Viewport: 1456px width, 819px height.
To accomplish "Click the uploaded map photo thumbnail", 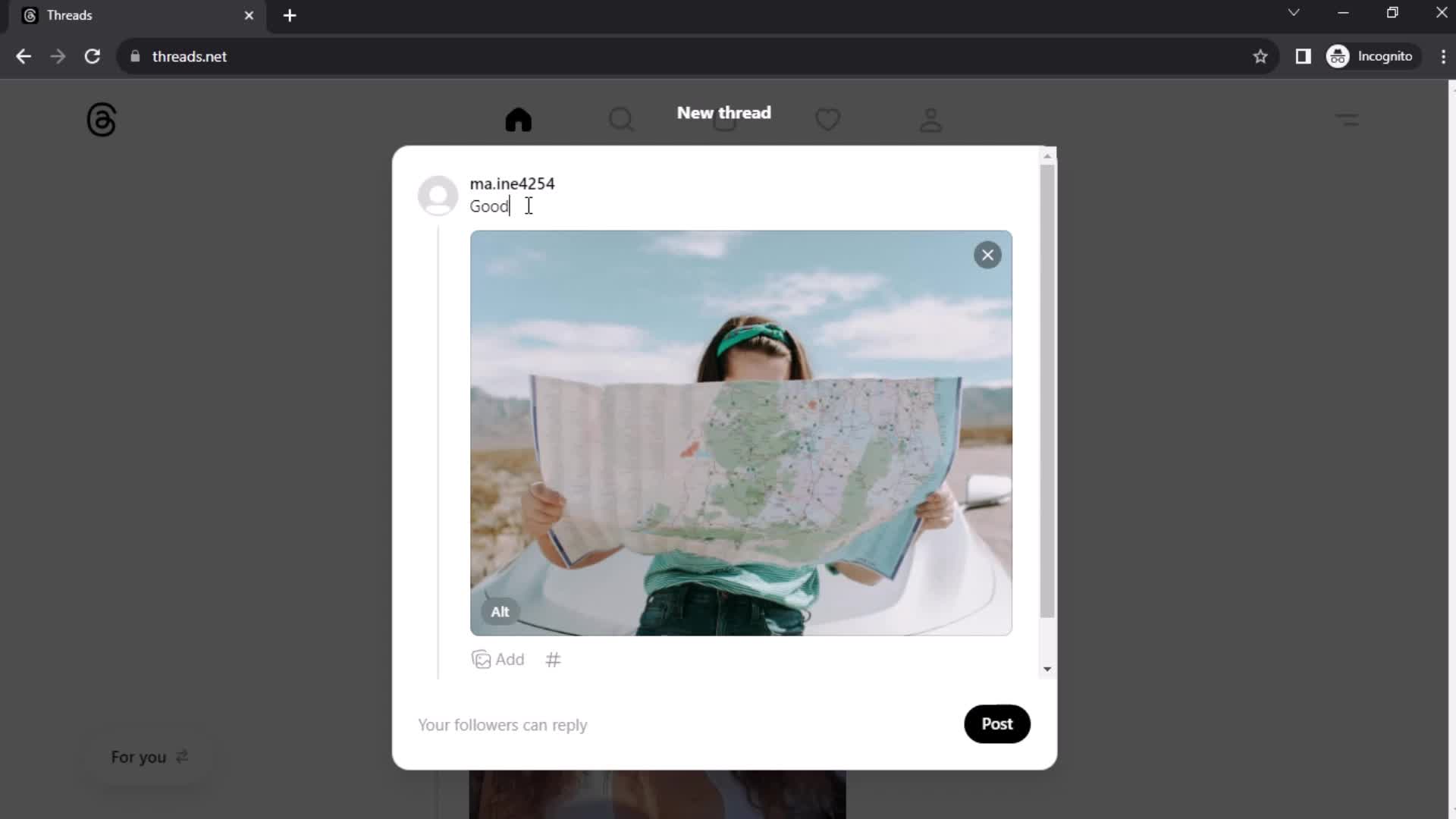I will (740, 432).
